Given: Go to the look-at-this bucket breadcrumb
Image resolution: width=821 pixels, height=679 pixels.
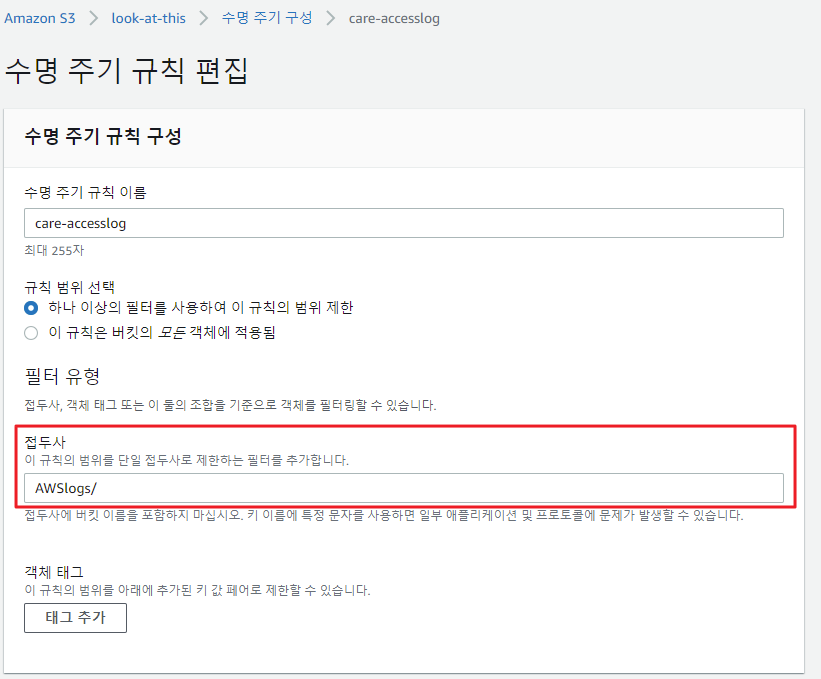Looking at the screenshot, I should point(148,18).
